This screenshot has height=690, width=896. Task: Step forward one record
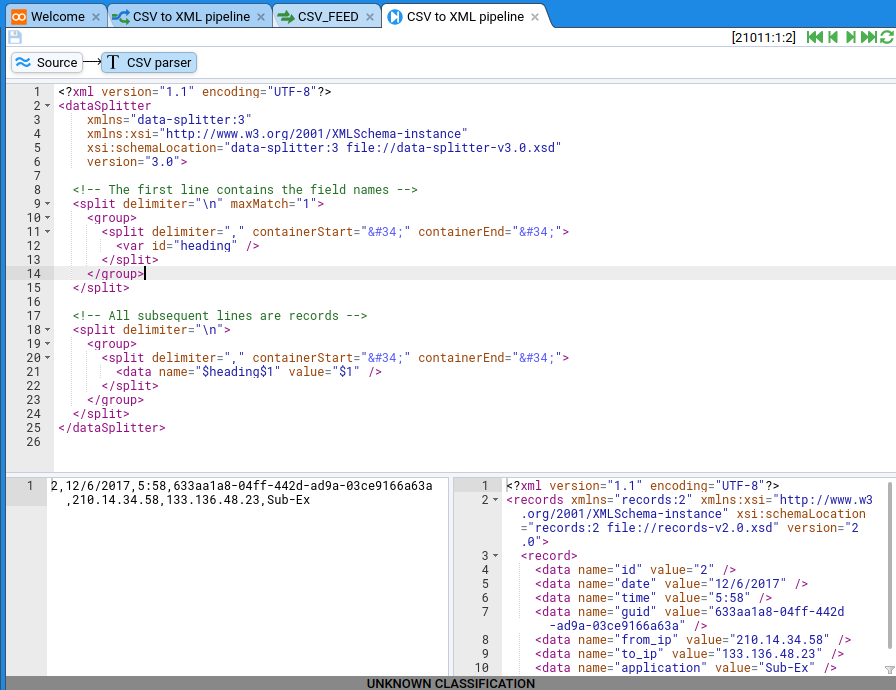[851, 37]
